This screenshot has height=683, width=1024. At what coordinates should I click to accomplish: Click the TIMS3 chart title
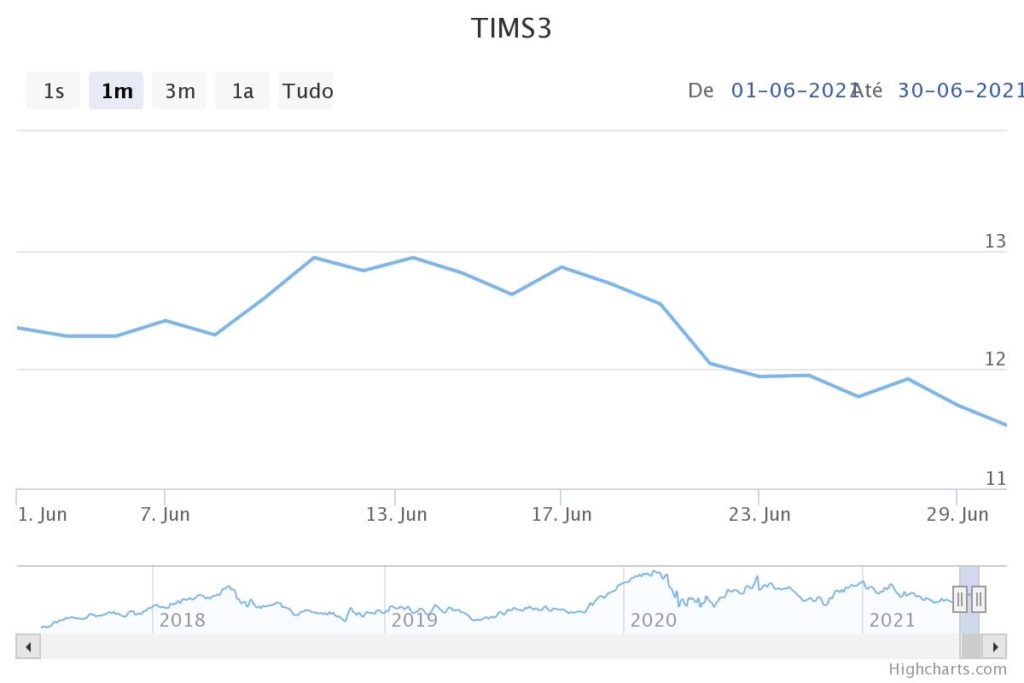tap(512, 29)
